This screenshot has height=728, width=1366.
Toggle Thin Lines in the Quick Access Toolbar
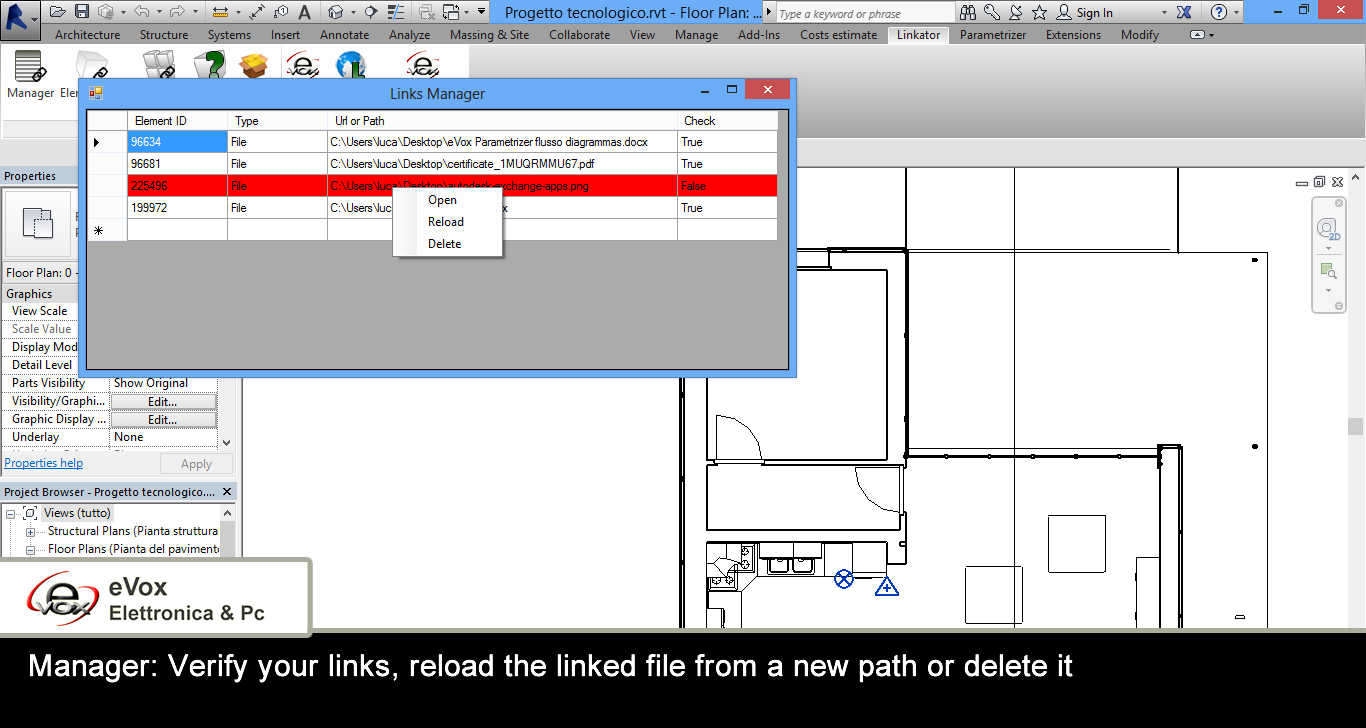pos(394,12)
